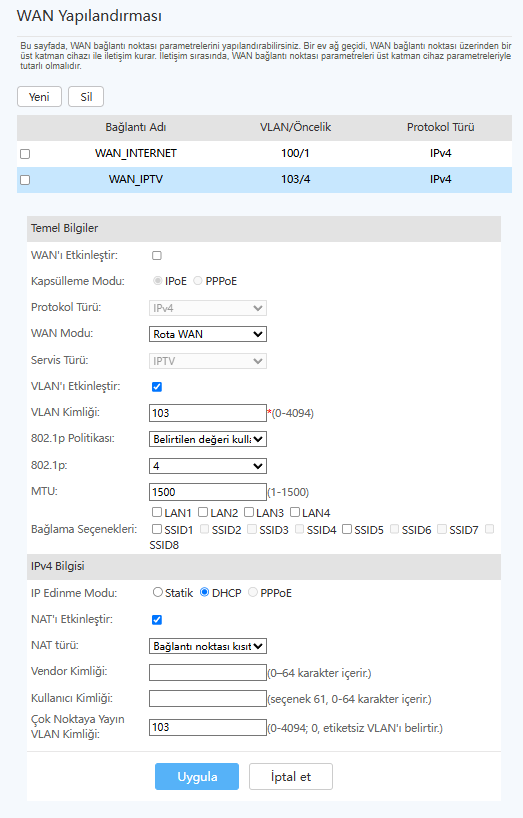Check the SSID2 binding checkbox
This screenshot has height=818, width=523.
[x=204, y=529]
